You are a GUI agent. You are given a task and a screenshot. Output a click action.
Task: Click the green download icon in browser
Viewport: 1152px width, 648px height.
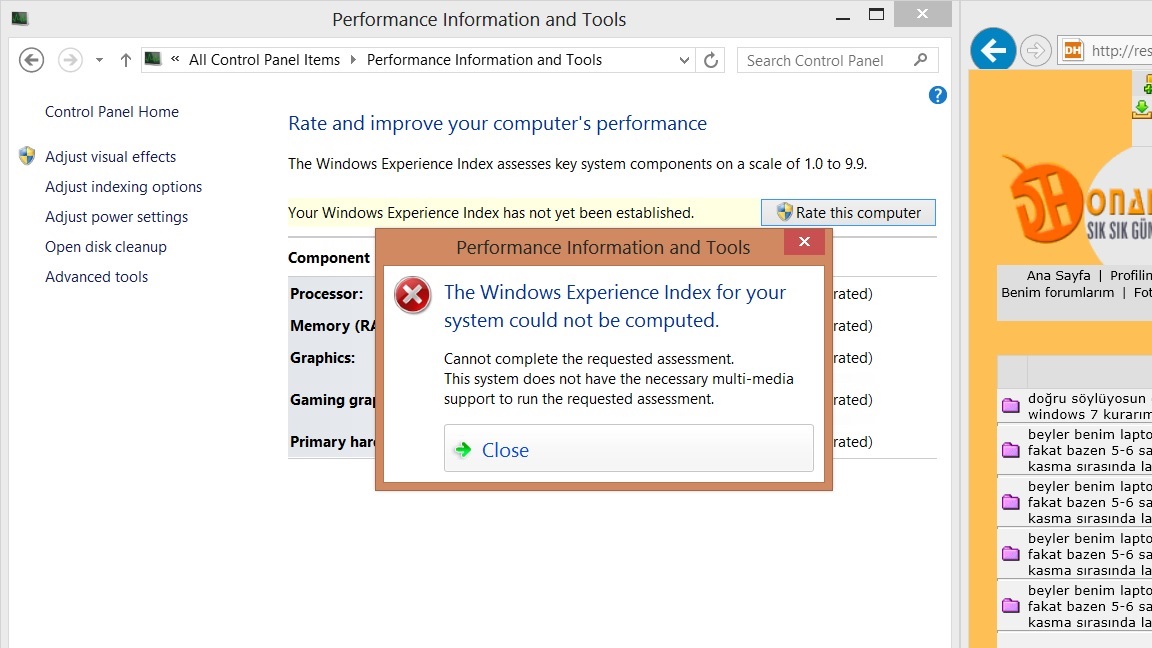click(1142, 109)
